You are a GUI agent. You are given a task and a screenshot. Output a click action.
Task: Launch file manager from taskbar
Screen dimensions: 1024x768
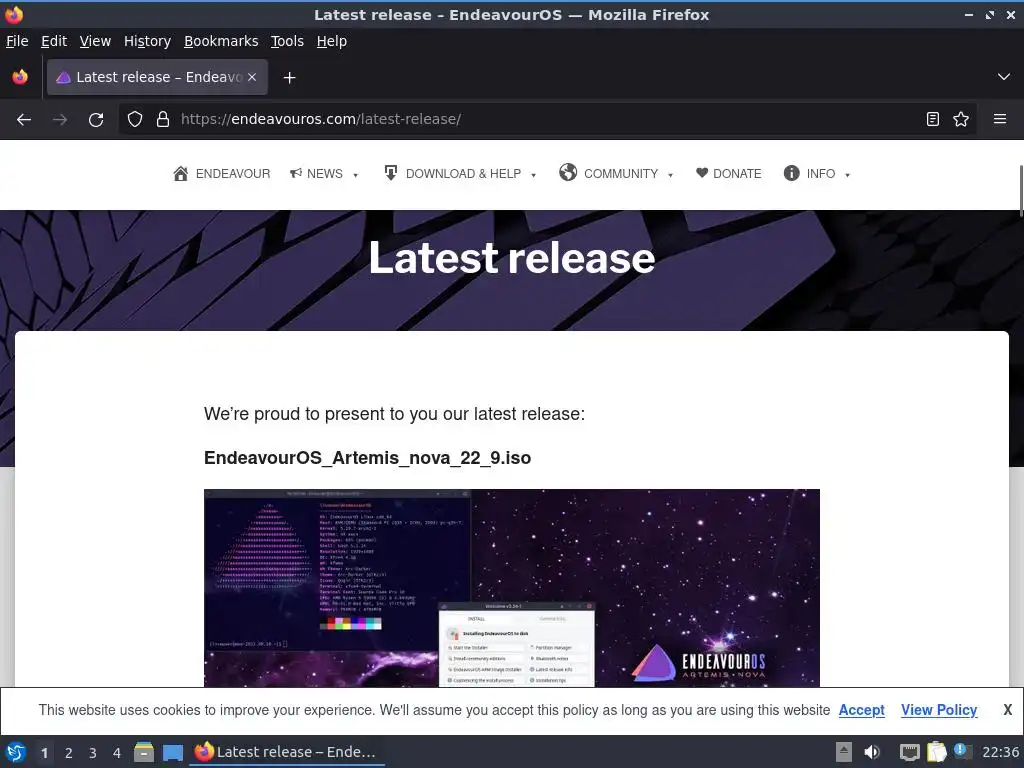click(144, 752)
